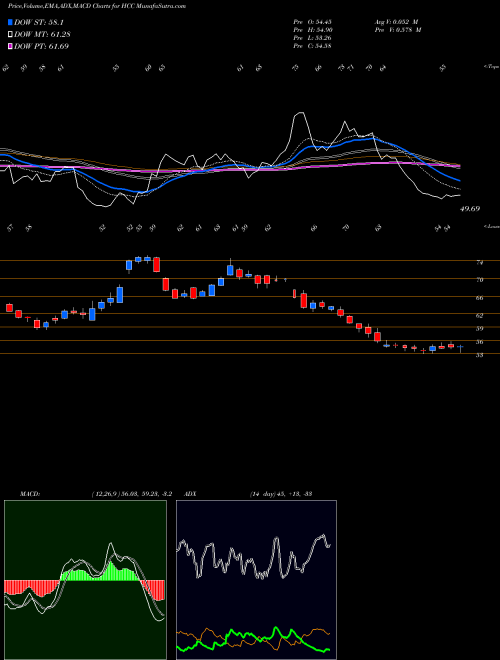Click the 'Pre H: 54.90' high value
Viewport: 500px width, 660px height.
(x=312, y=30)
